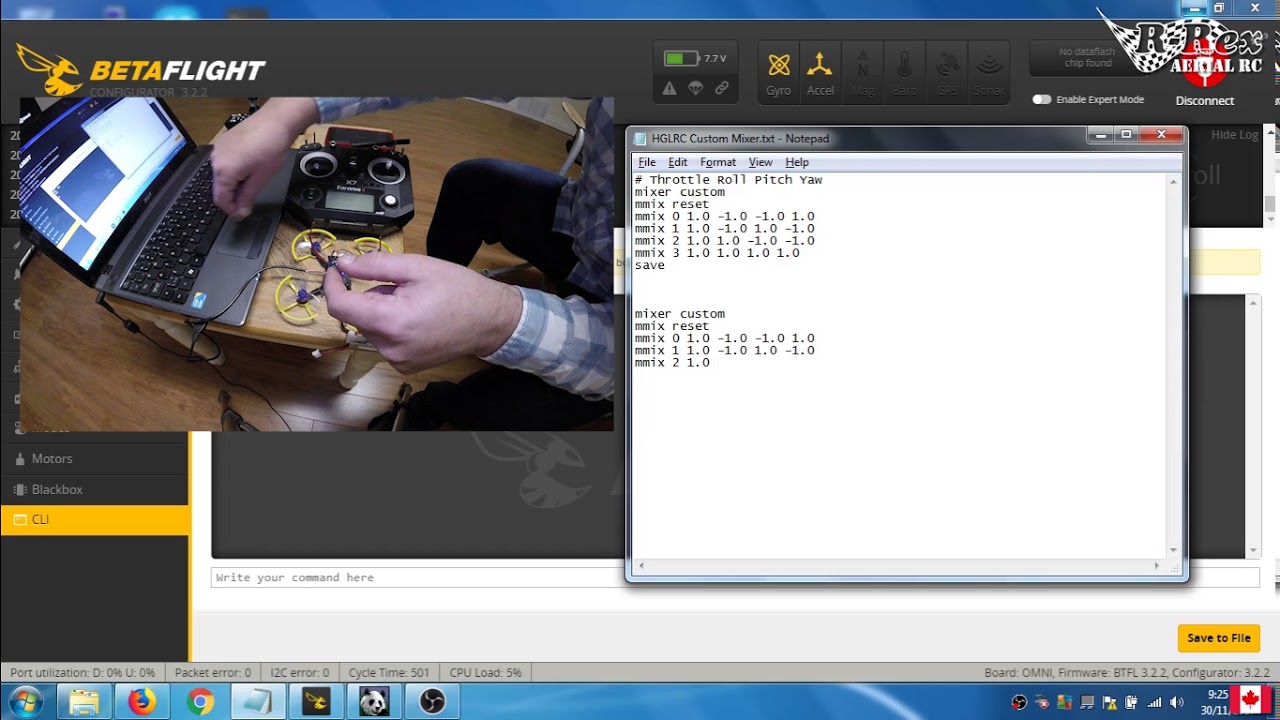Click the Board and Firmware version text
The height and width of the screenshot is (720, 1280).
(1127, 673)
